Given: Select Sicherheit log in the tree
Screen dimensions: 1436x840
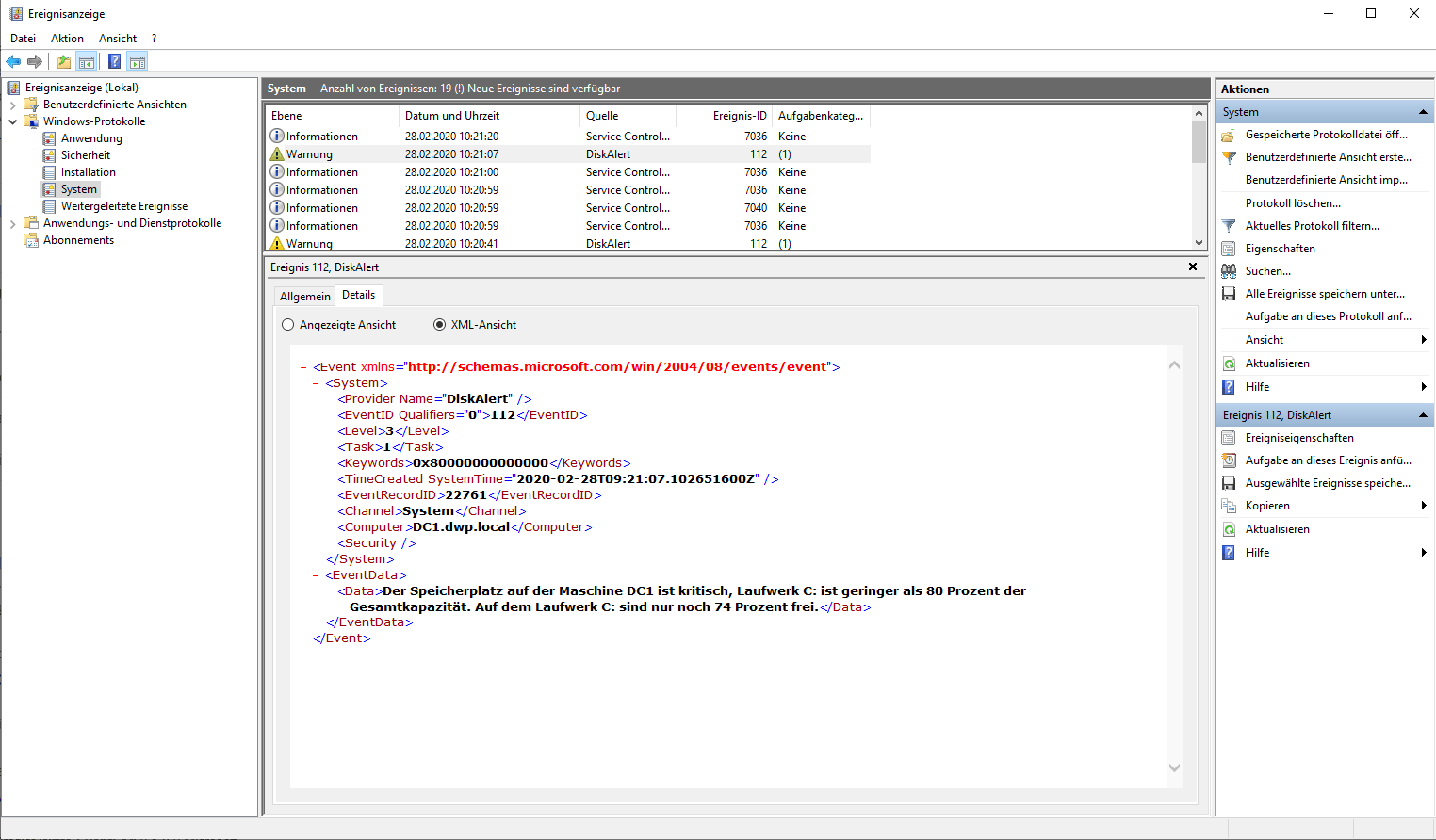Looking at the screenshot, I should point(85,155).
